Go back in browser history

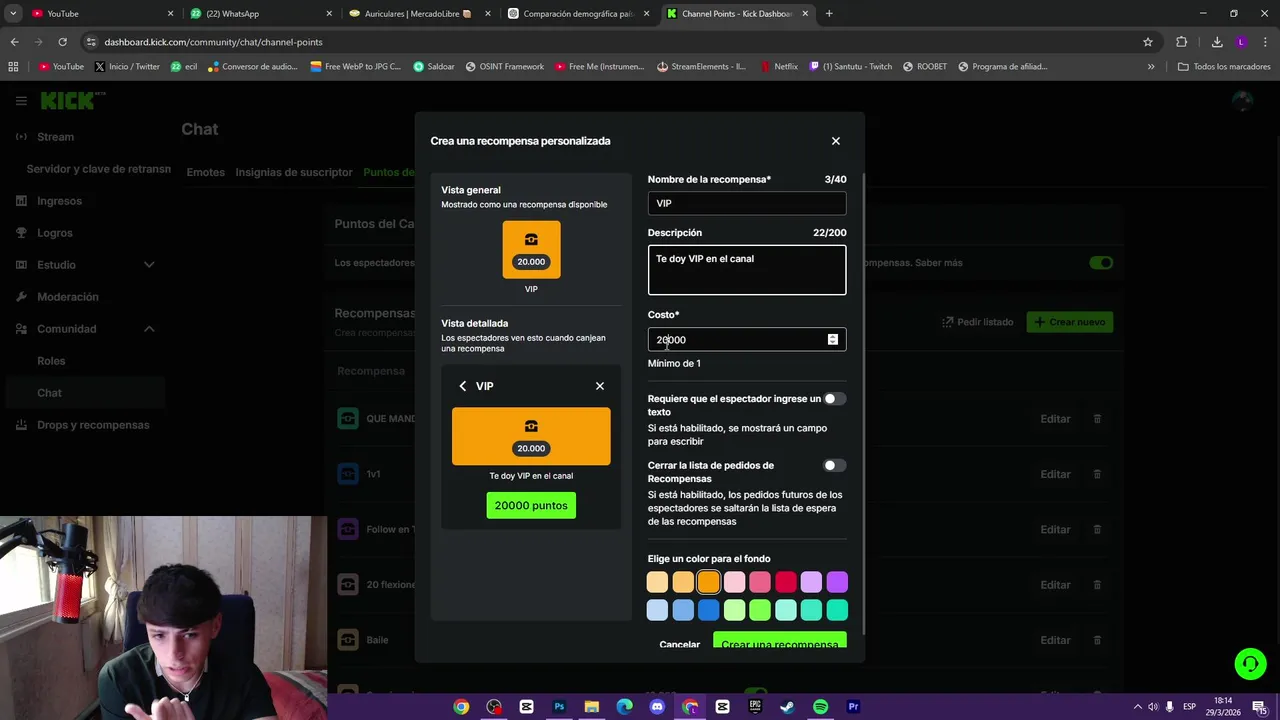pos(14,42)
